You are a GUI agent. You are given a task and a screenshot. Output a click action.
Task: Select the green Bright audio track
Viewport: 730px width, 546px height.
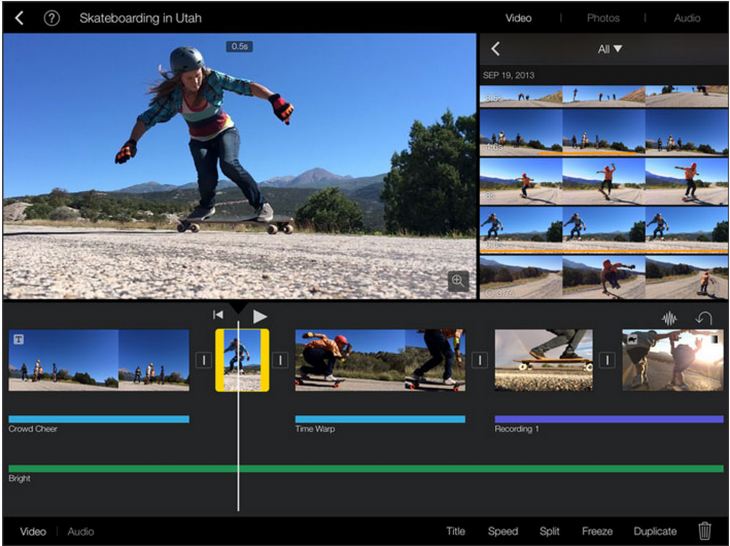click(x=365, y=468)
